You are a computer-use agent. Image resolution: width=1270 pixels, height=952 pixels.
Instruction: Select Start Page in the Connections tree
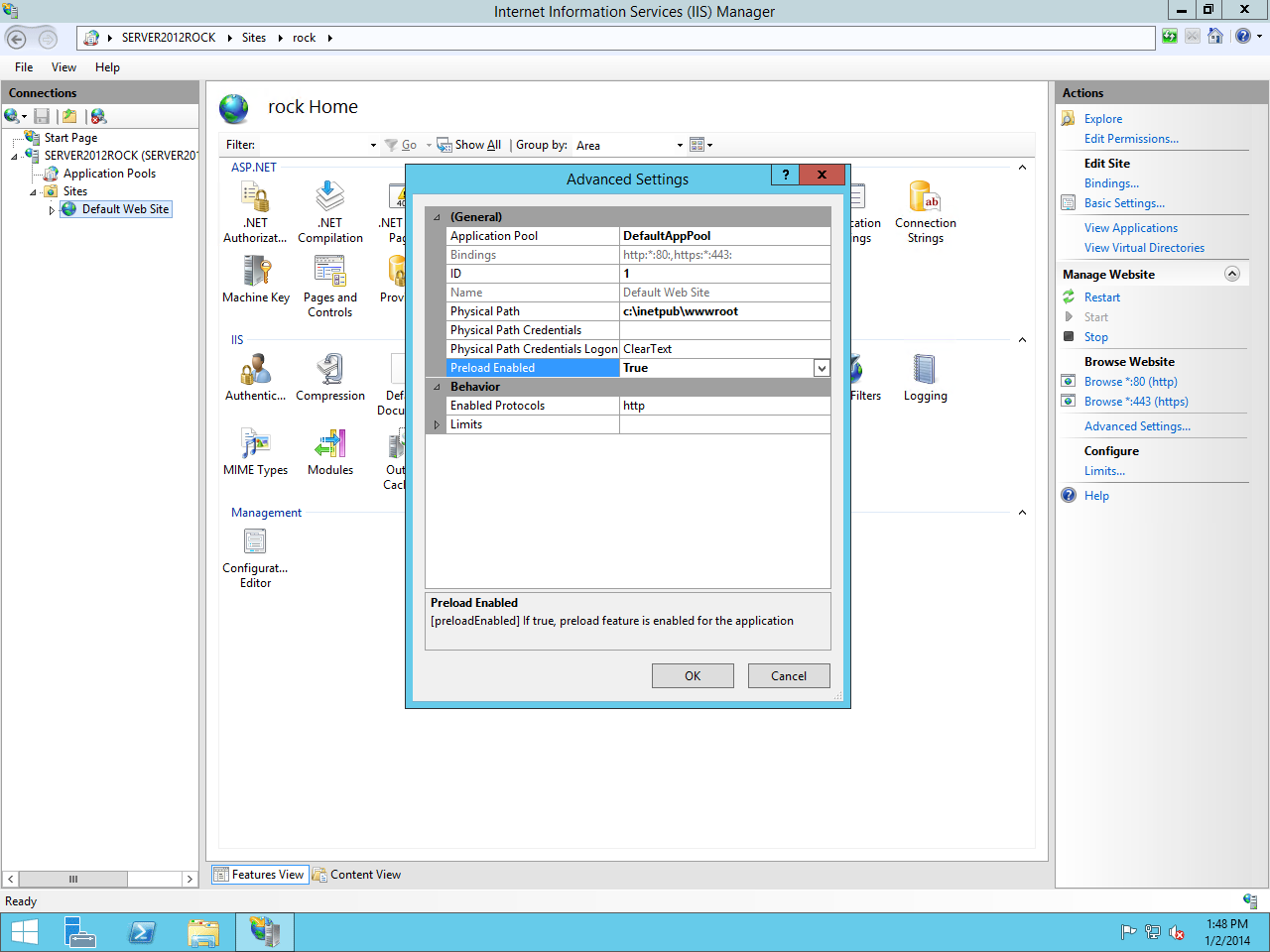pos(70,138)
